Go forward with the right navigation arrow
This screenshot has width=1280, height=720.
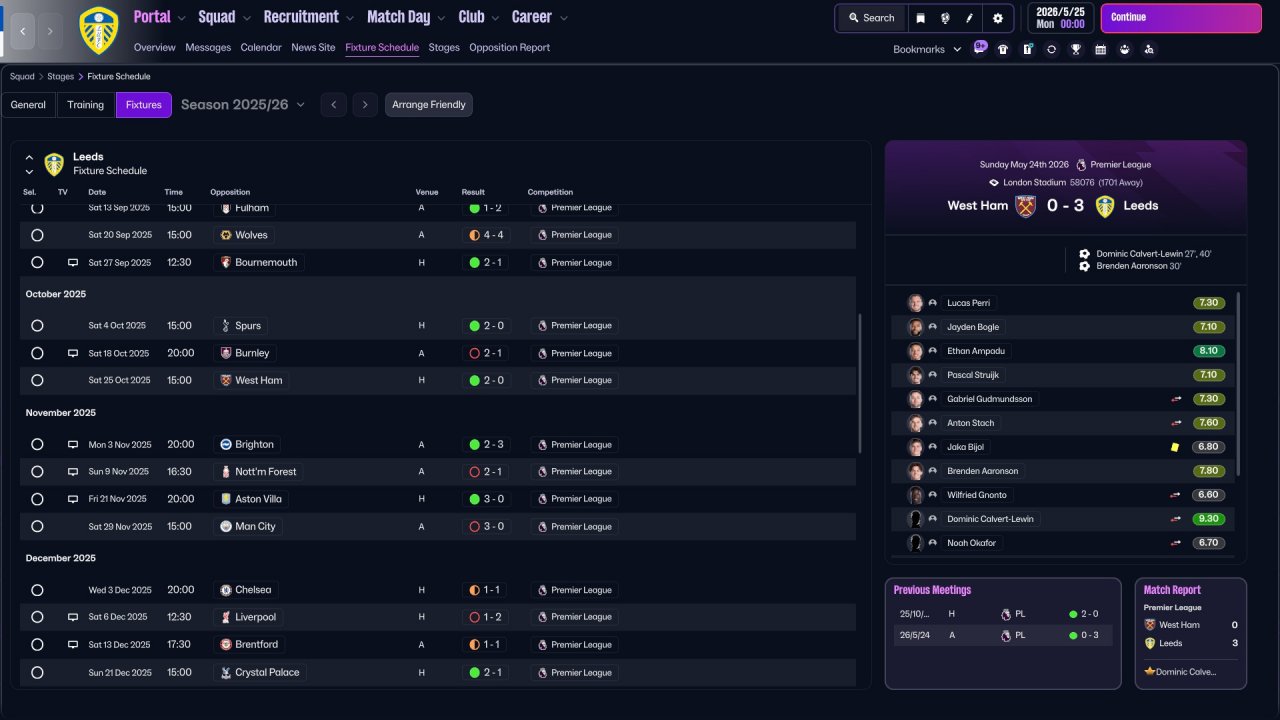(50, 31)
